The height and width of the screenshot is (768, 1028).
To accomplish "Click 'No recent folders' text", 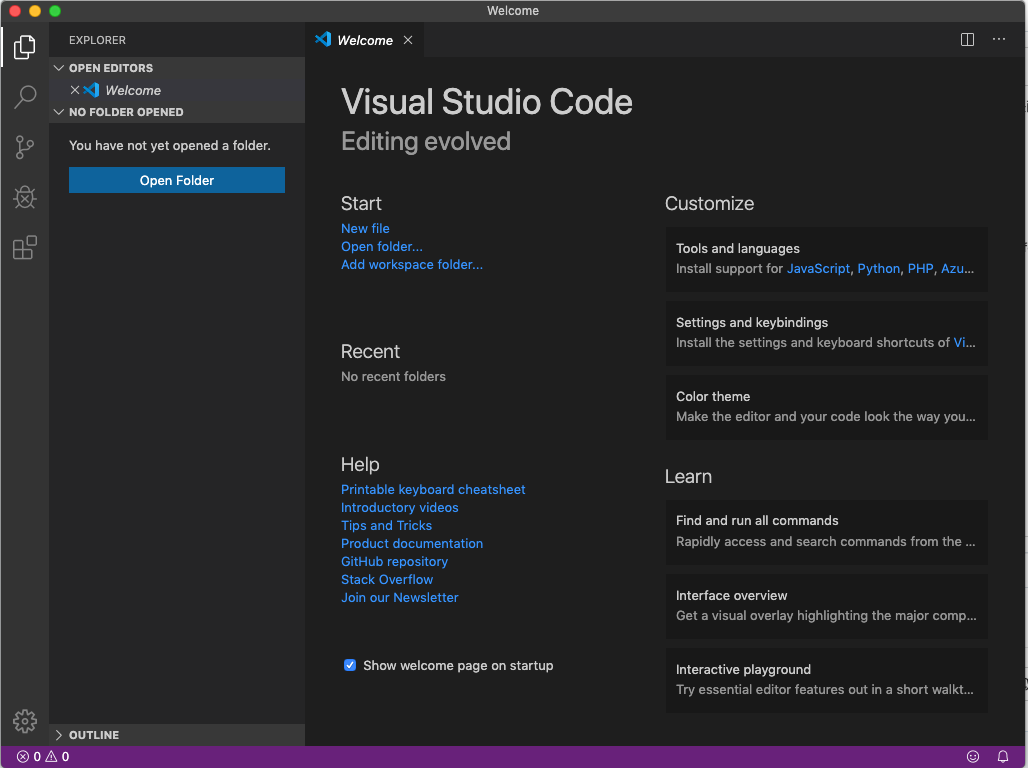I will 393,376.
